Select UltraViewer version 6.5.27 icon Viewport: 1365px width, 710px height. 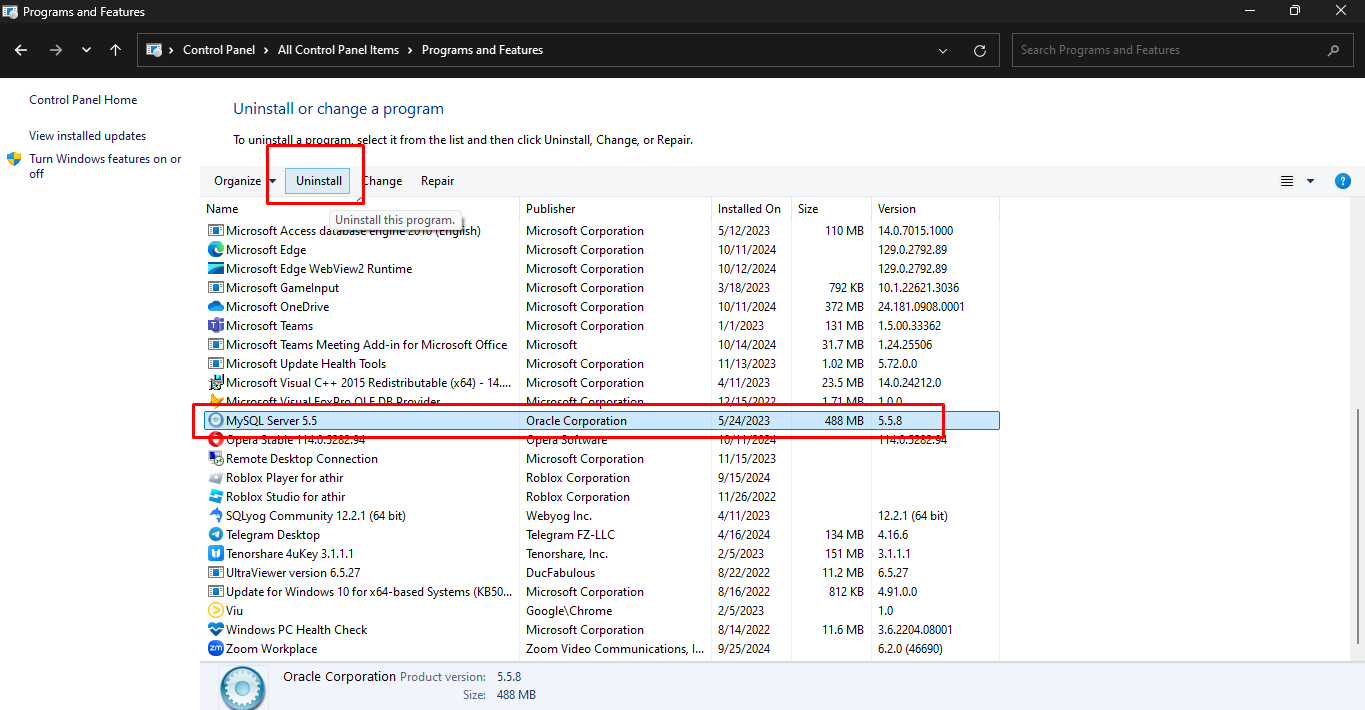coord(215,573)
